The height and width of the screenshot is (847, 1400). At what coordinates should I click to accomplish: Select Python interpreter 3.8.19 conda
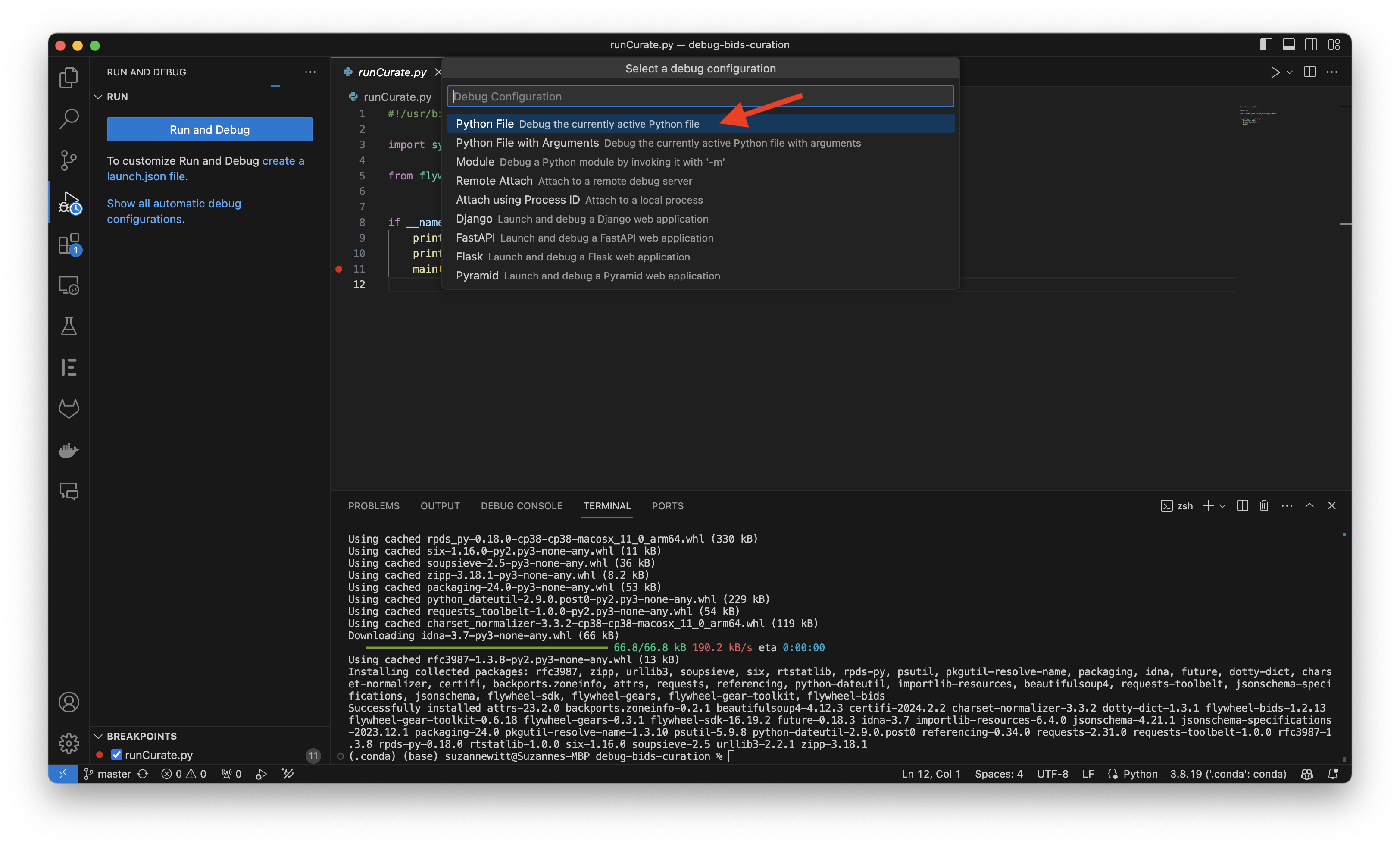point(1228,774)
